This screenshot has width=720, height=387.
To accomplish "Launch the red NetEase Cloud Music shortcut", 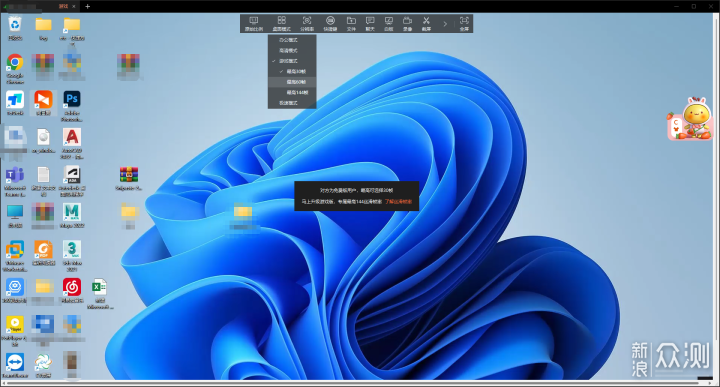I will pyautogui.click(x=72, y=291).
